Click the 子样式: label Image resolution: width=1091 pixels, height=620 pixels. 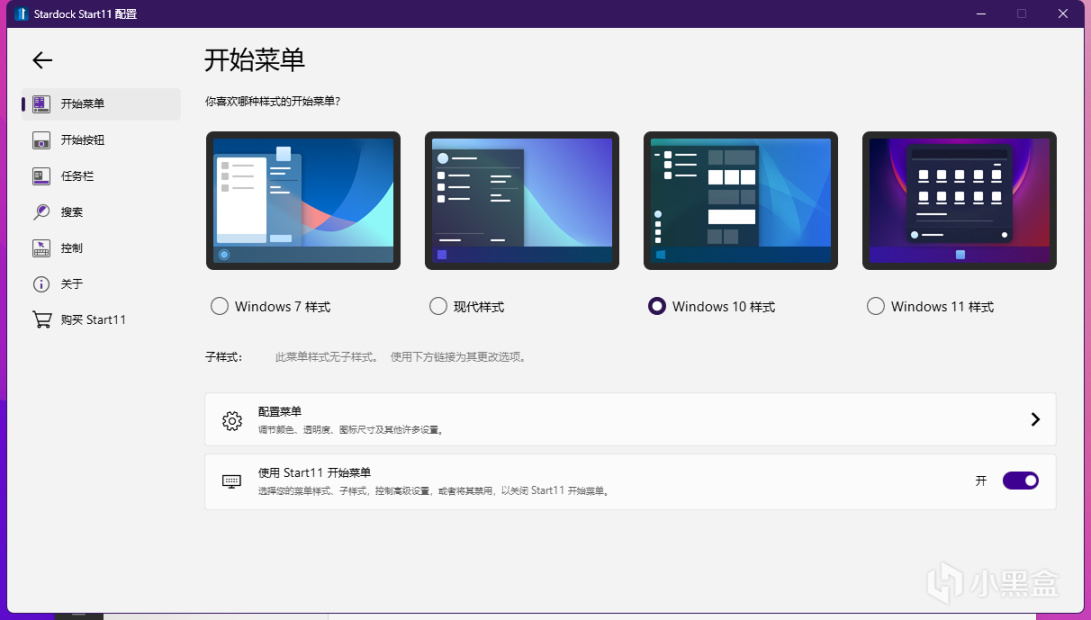coord(223,358)
